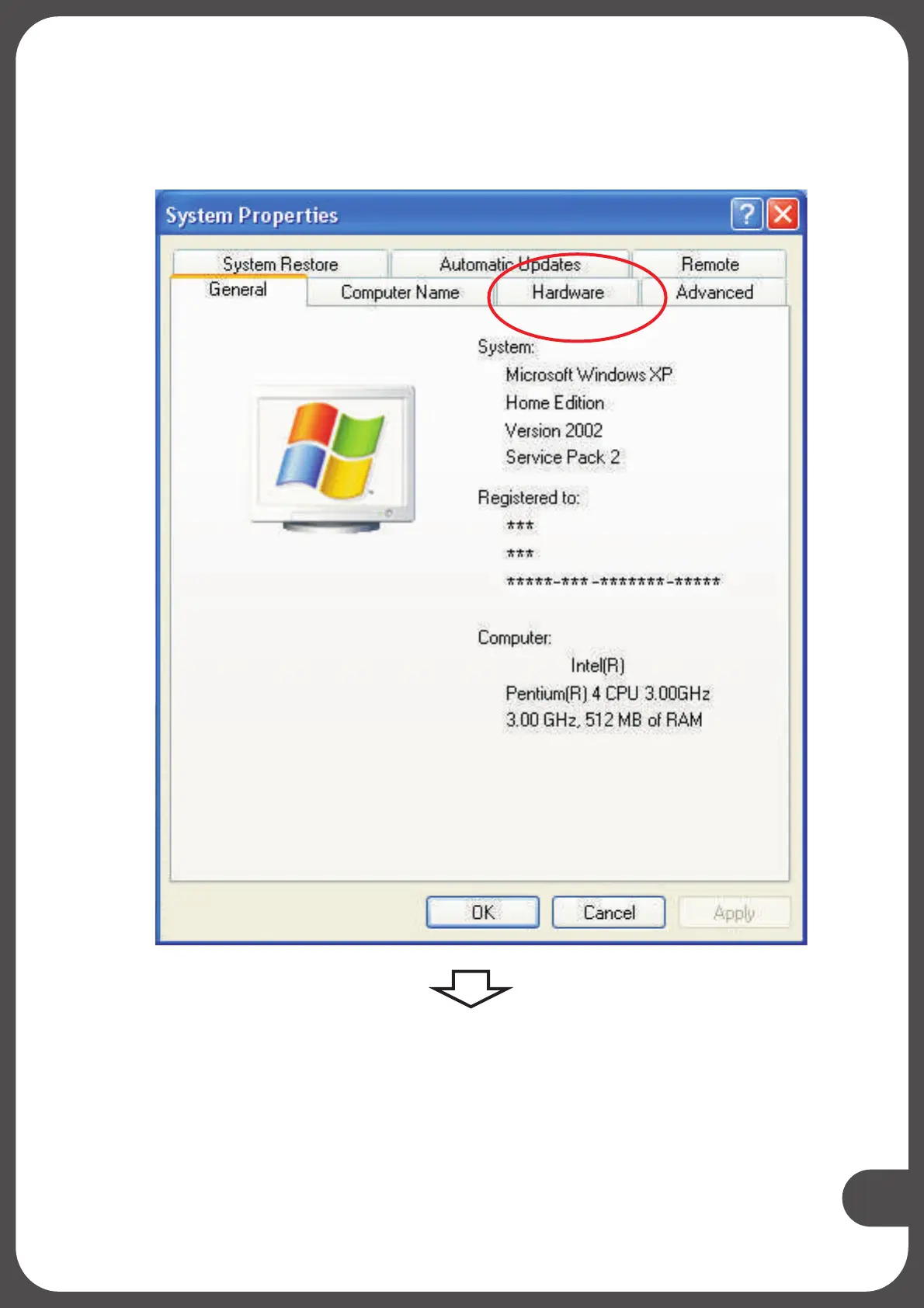Click the Pentium(R) 4 CPU 3.00GHz line
The image size is (924, 1308).
pyautogui.click(x=607, y=693)
